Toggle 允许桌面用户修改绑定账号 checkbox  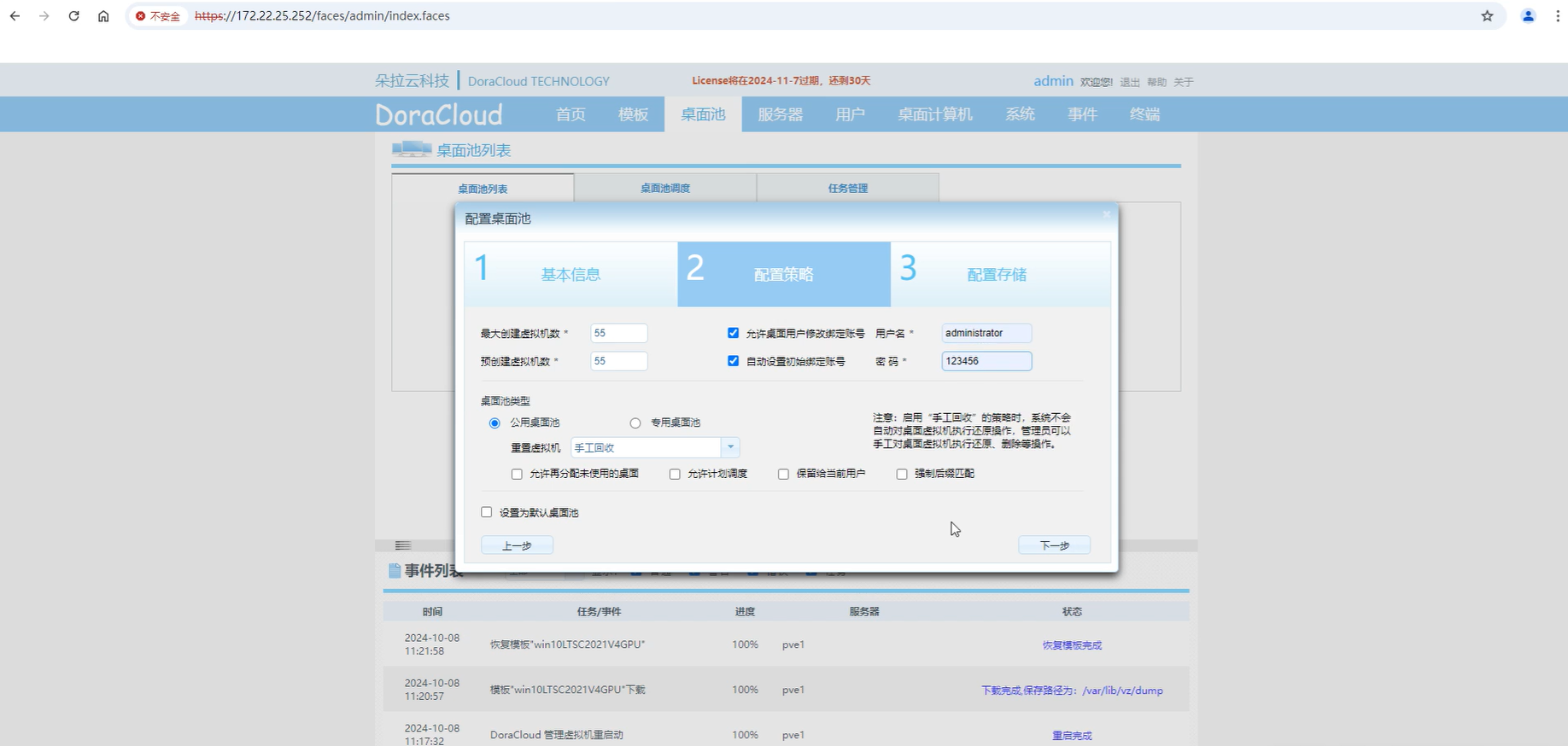pyautogui.click(x=733, y=333)
